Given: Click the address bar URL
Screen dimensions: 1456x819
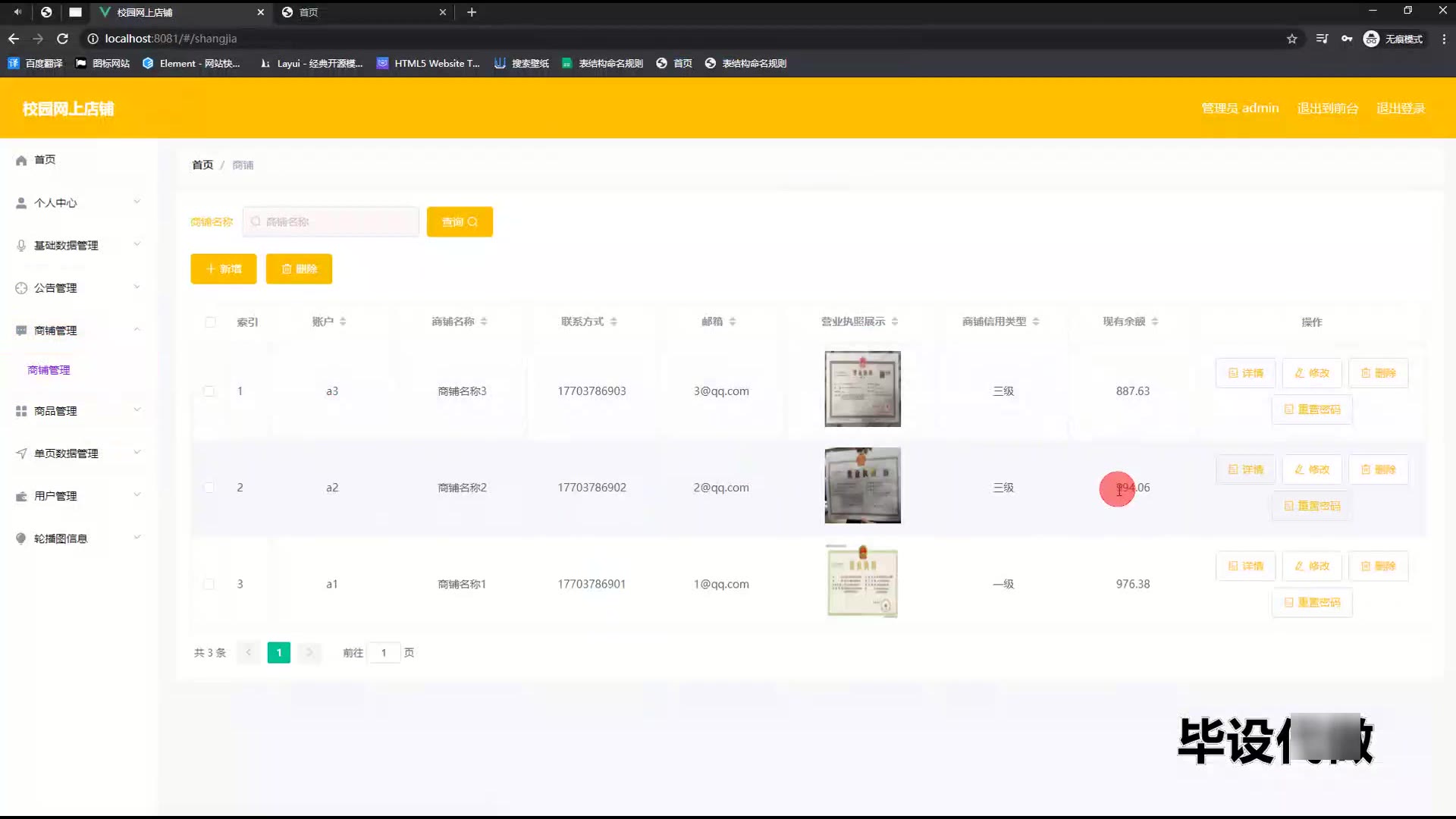Looking at the screenshot, I should [171, 39].
